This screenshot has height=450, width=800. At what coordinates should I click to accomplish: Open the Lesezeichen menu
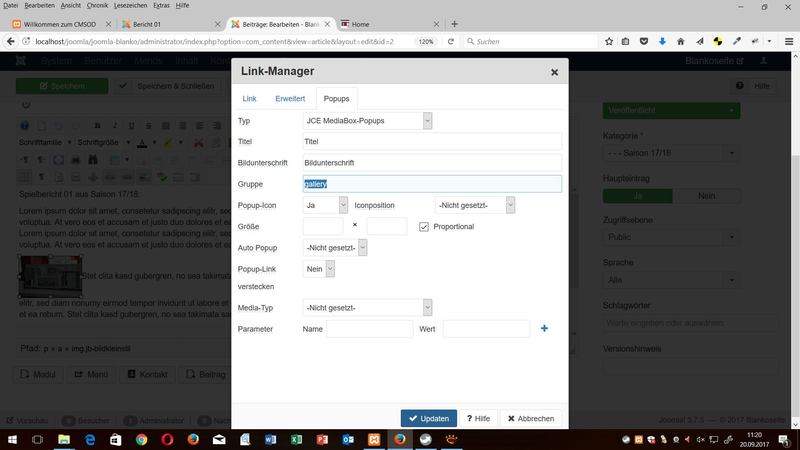click(130, 5)
